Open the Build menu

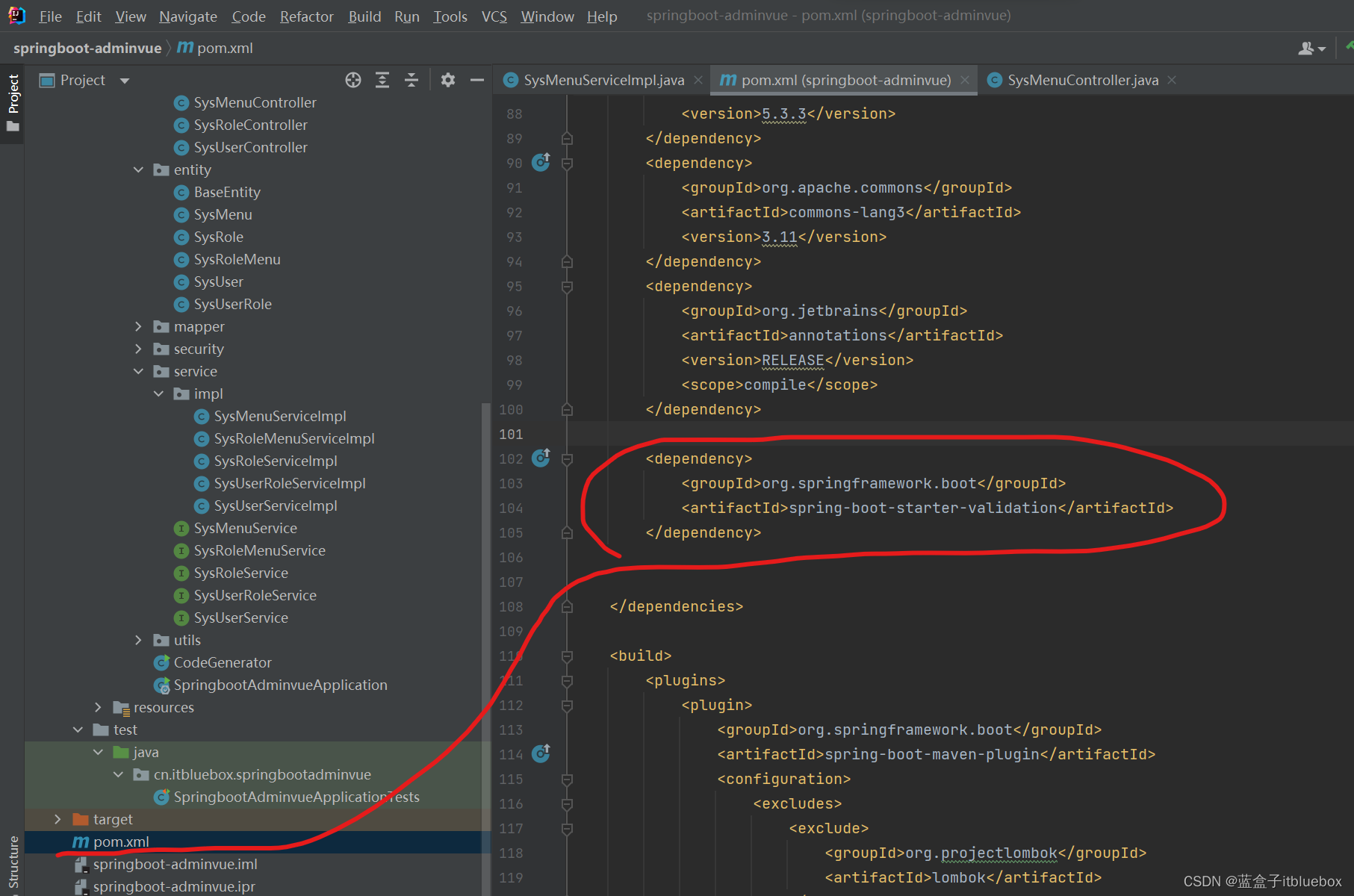[364, 16]
